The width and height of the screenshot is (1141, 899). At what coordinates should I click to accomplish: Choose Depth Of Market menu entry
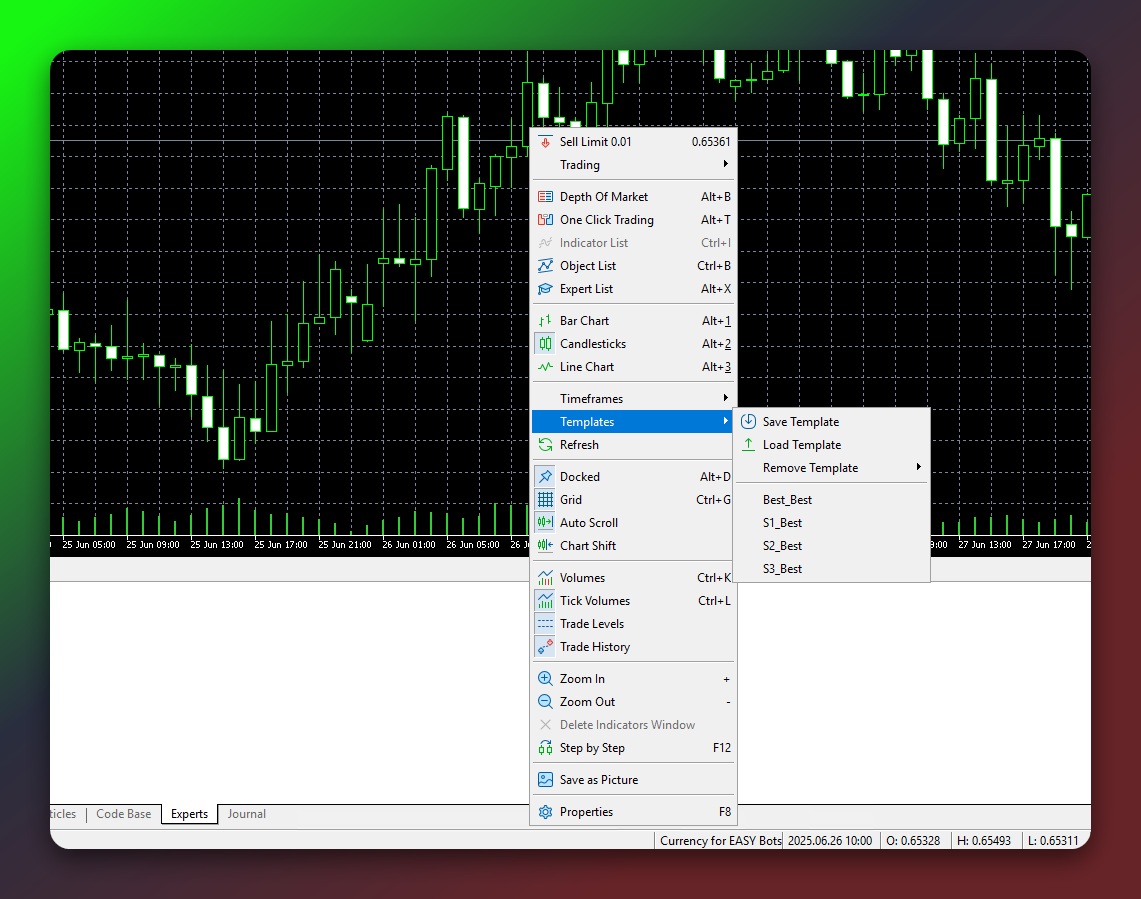[632, 197]
